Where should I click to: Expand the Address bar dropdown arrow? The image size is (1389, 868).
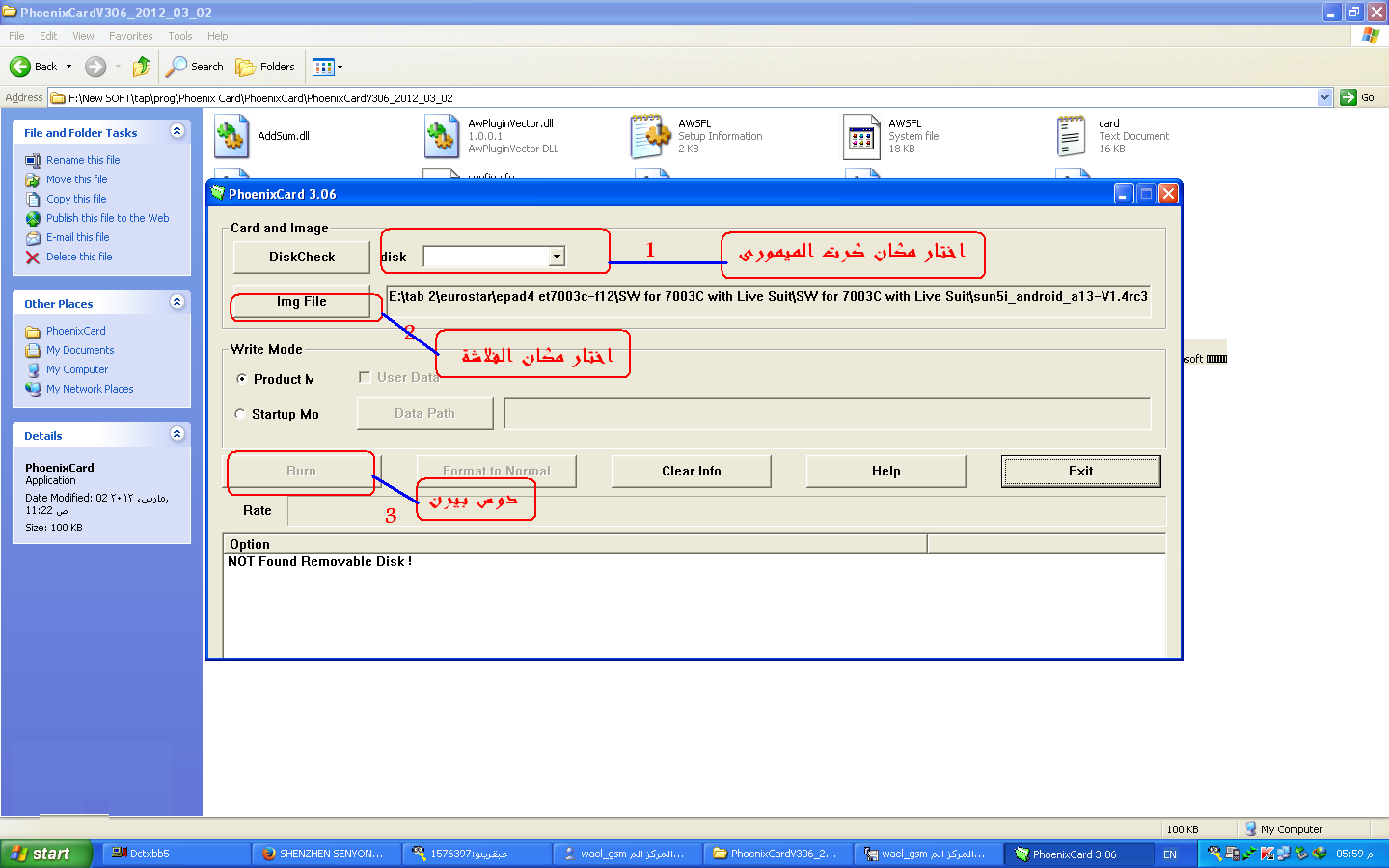[1324, 97]
